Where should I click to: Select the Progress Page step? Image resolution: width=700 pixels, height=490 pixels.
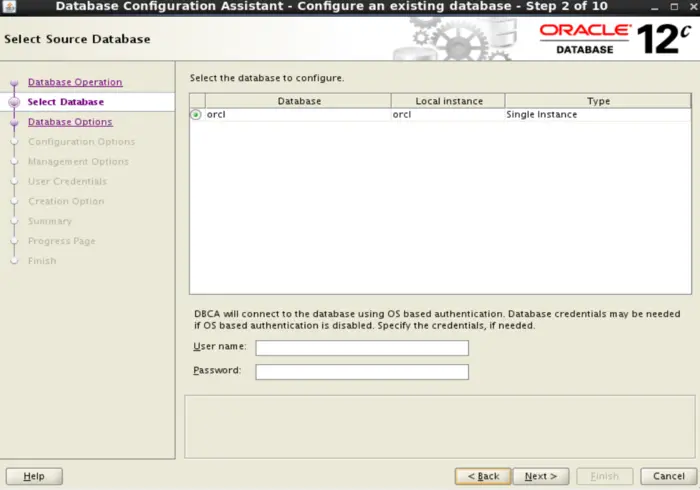[62, 241]
